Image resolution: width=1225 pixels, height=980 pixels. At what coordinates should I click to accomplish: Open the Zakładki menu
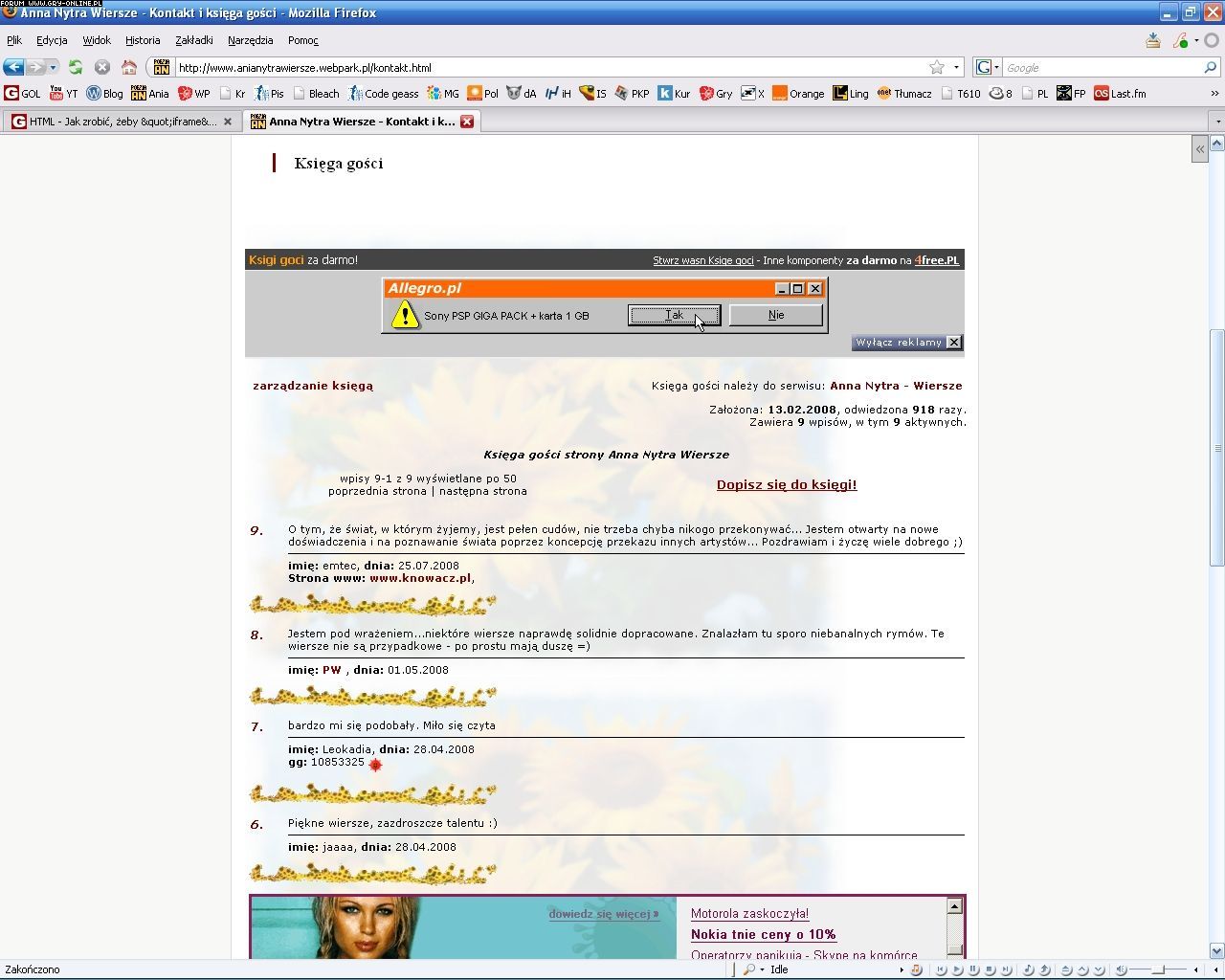coord(193,40)
